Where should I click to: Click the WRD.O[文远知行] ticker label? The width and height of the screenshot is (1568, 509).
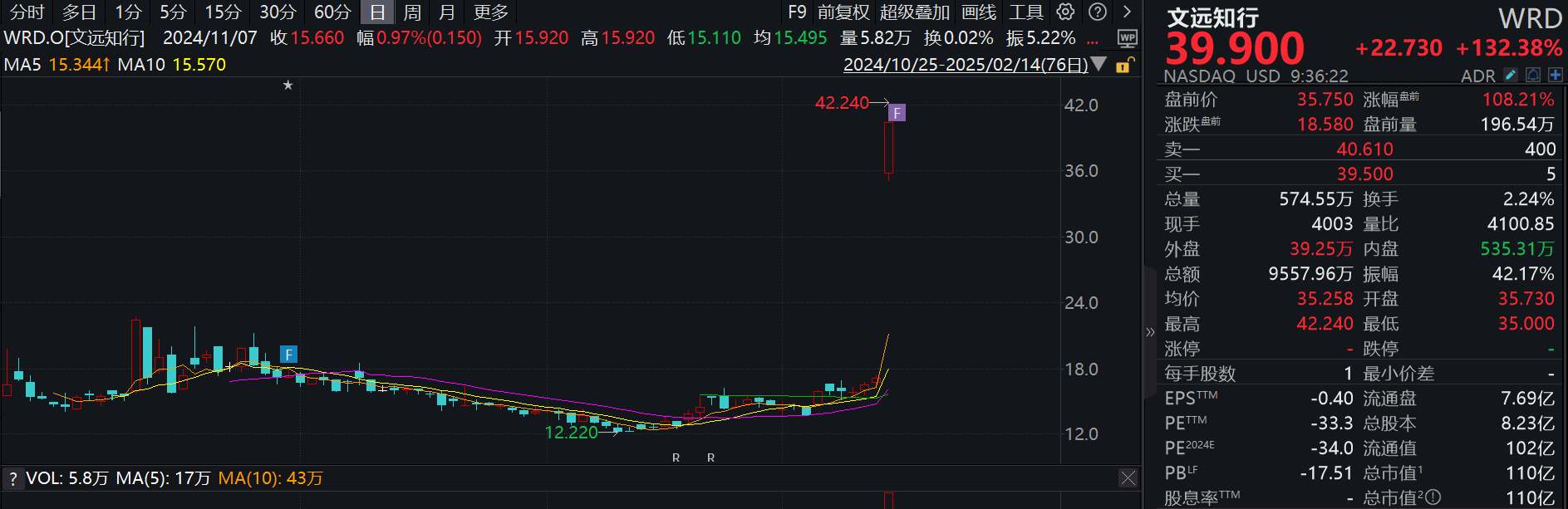[74, 38]
